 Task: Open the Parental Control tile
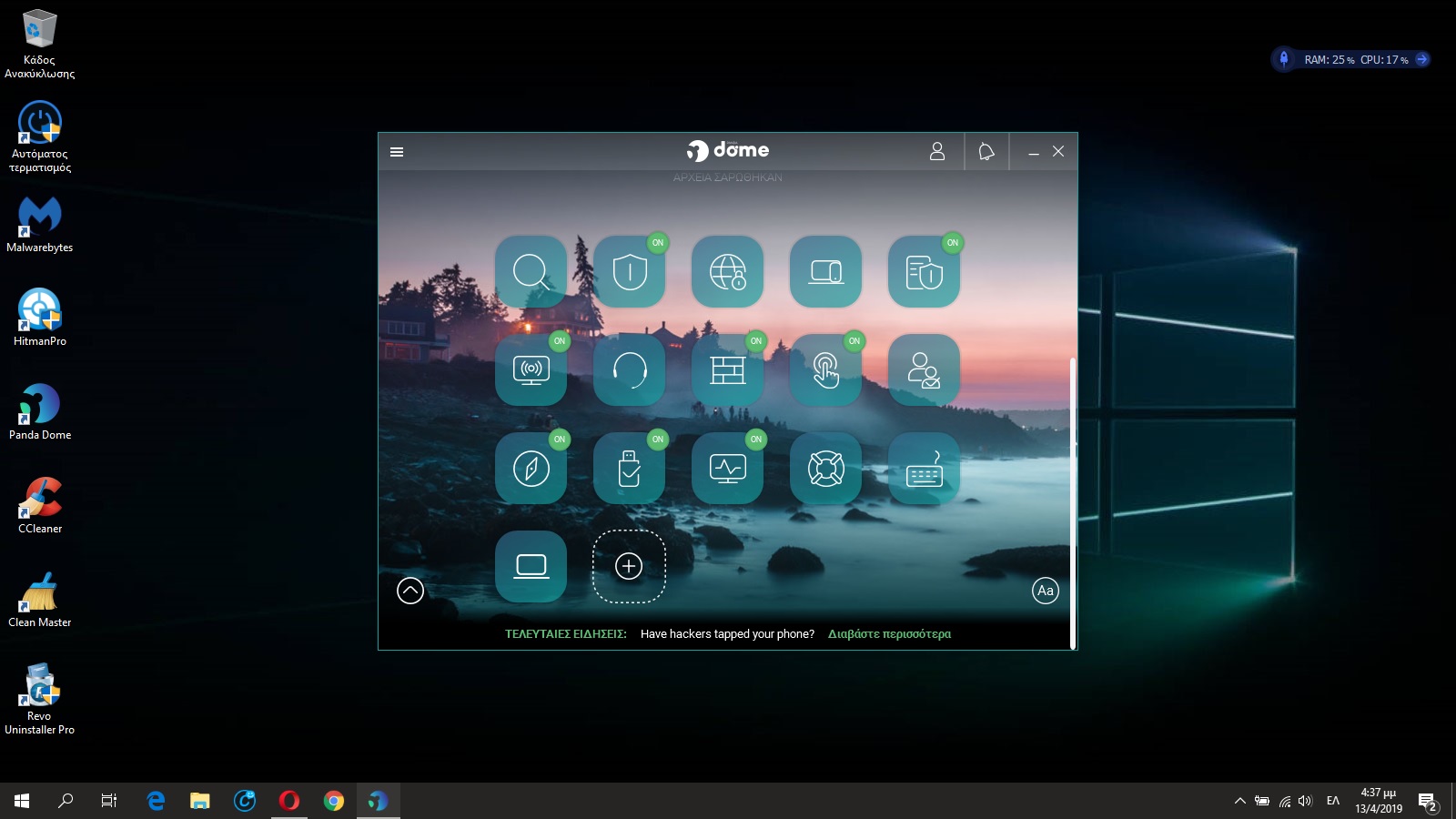tap(924, 369)
